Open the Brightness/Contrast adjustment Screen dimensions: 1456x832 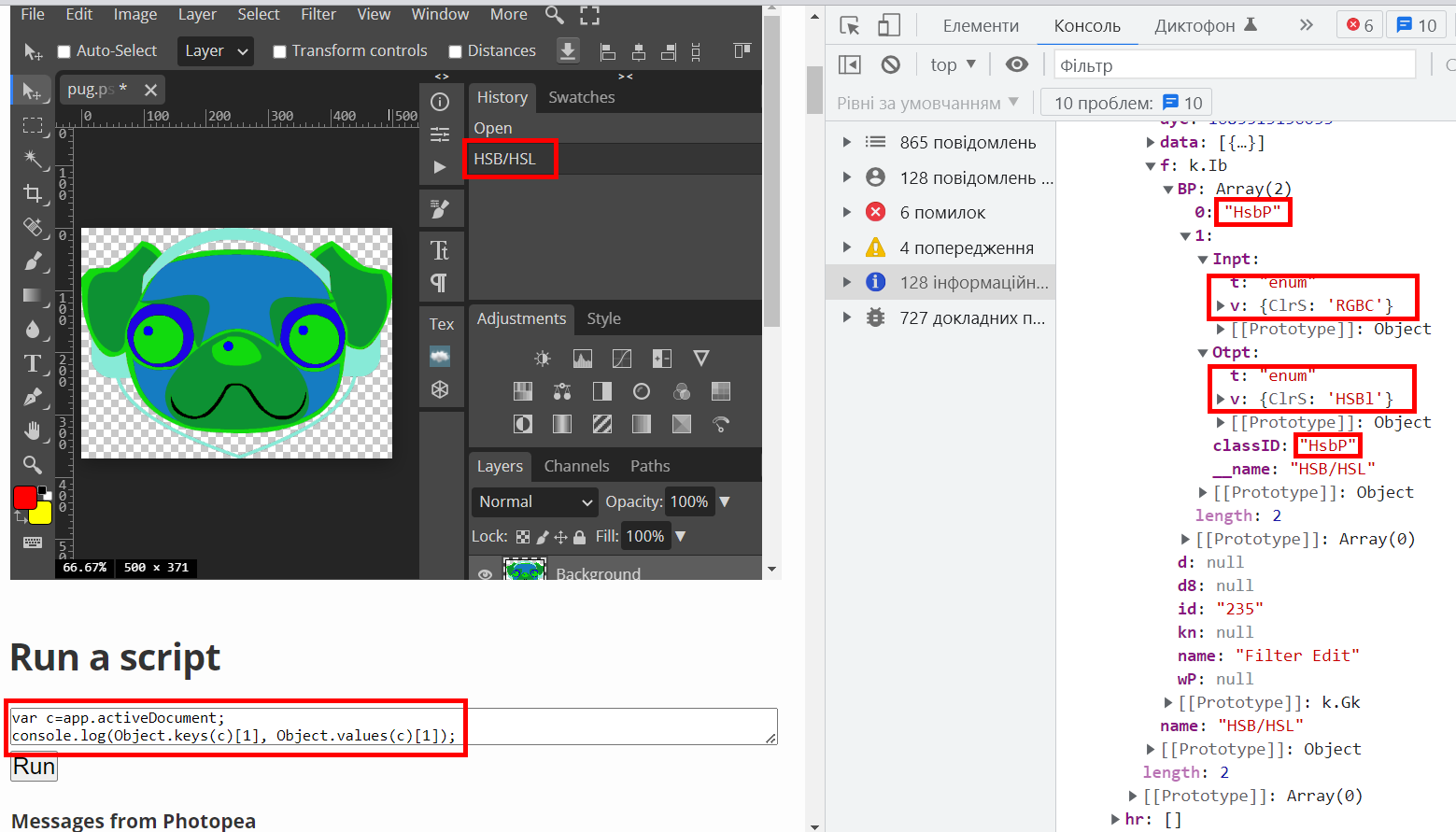tap(541, 358)
